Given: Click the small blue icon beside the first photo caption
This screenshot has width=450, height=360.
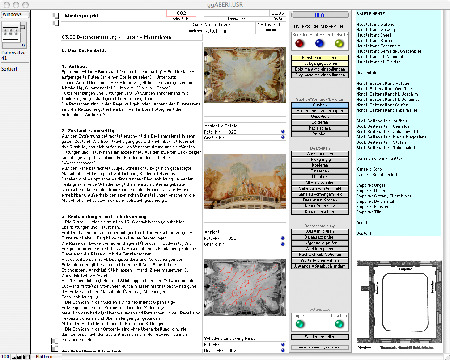Looking at the screenshot, I should point(283,132).
